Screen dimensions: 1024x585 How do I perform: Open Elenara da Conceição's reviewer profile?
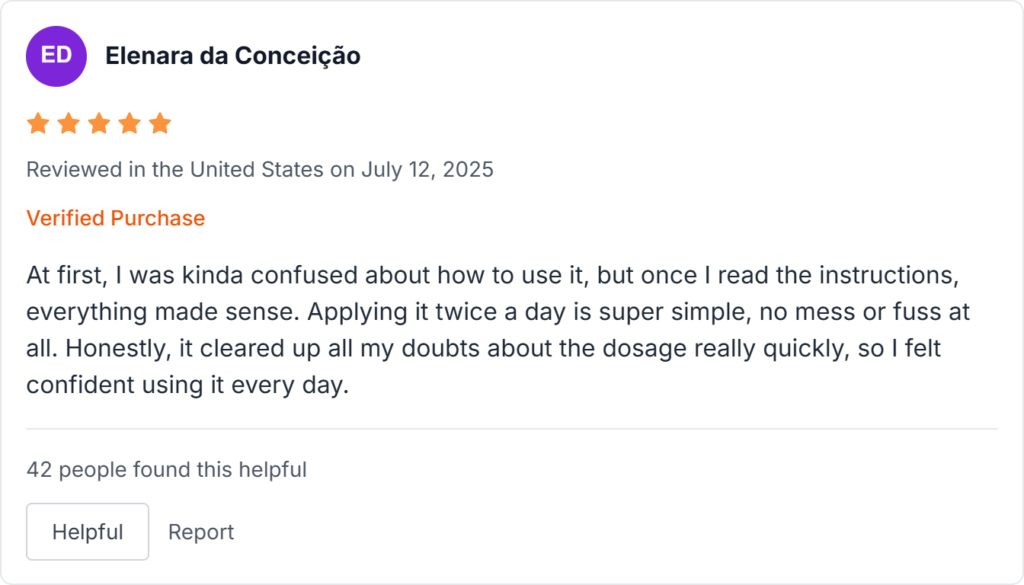click(x=232, y=56)
